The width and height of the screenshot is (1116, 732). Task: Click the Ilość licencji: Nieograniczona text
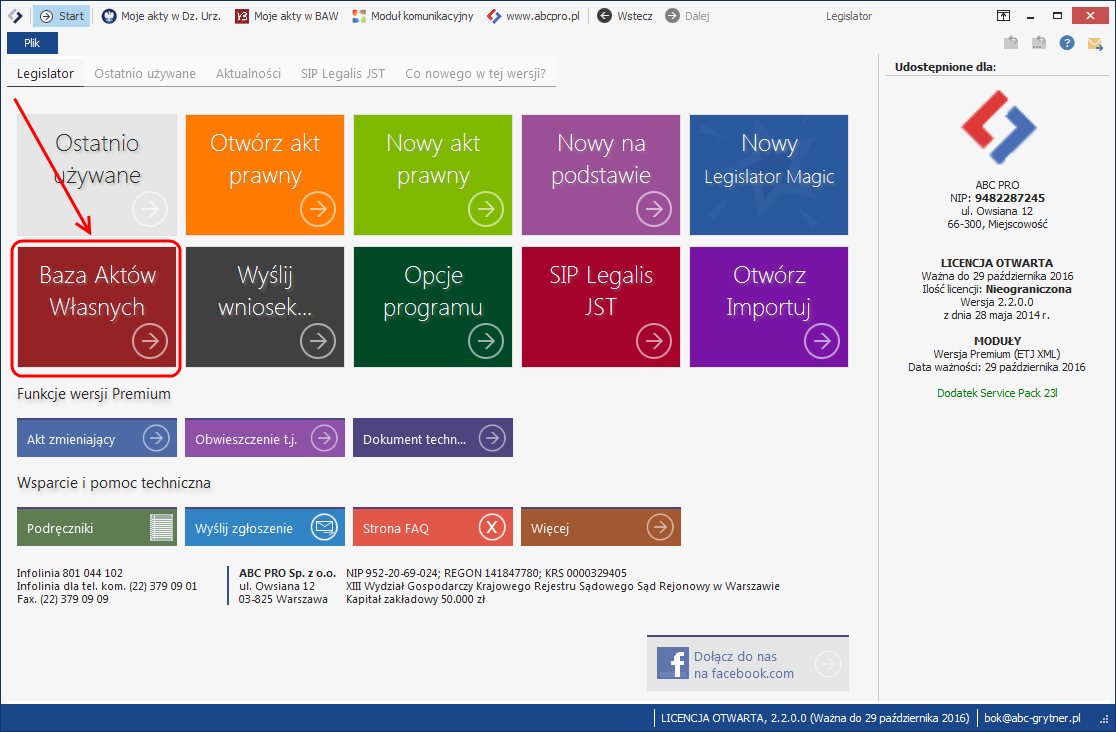click(997, 289)
